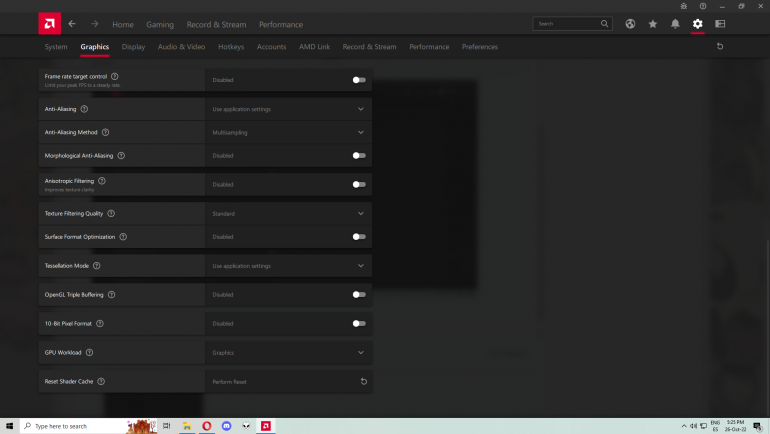Open Home in top navigation

pyautogui.click(x=123, y=24)
